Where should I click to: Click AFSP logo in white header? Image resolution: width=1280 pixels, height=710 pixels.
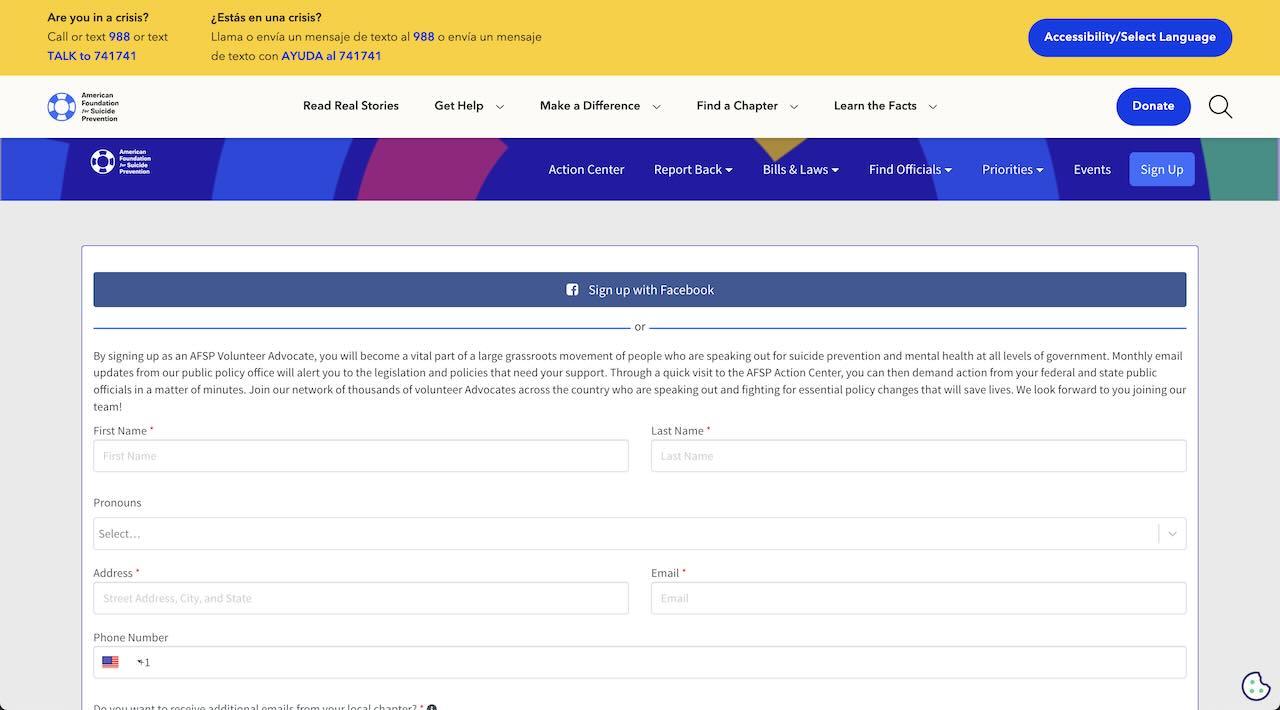point(83,106)
